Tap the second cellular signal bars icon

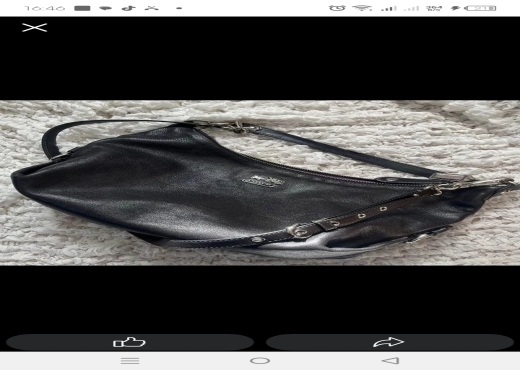(x=411, y=8)
